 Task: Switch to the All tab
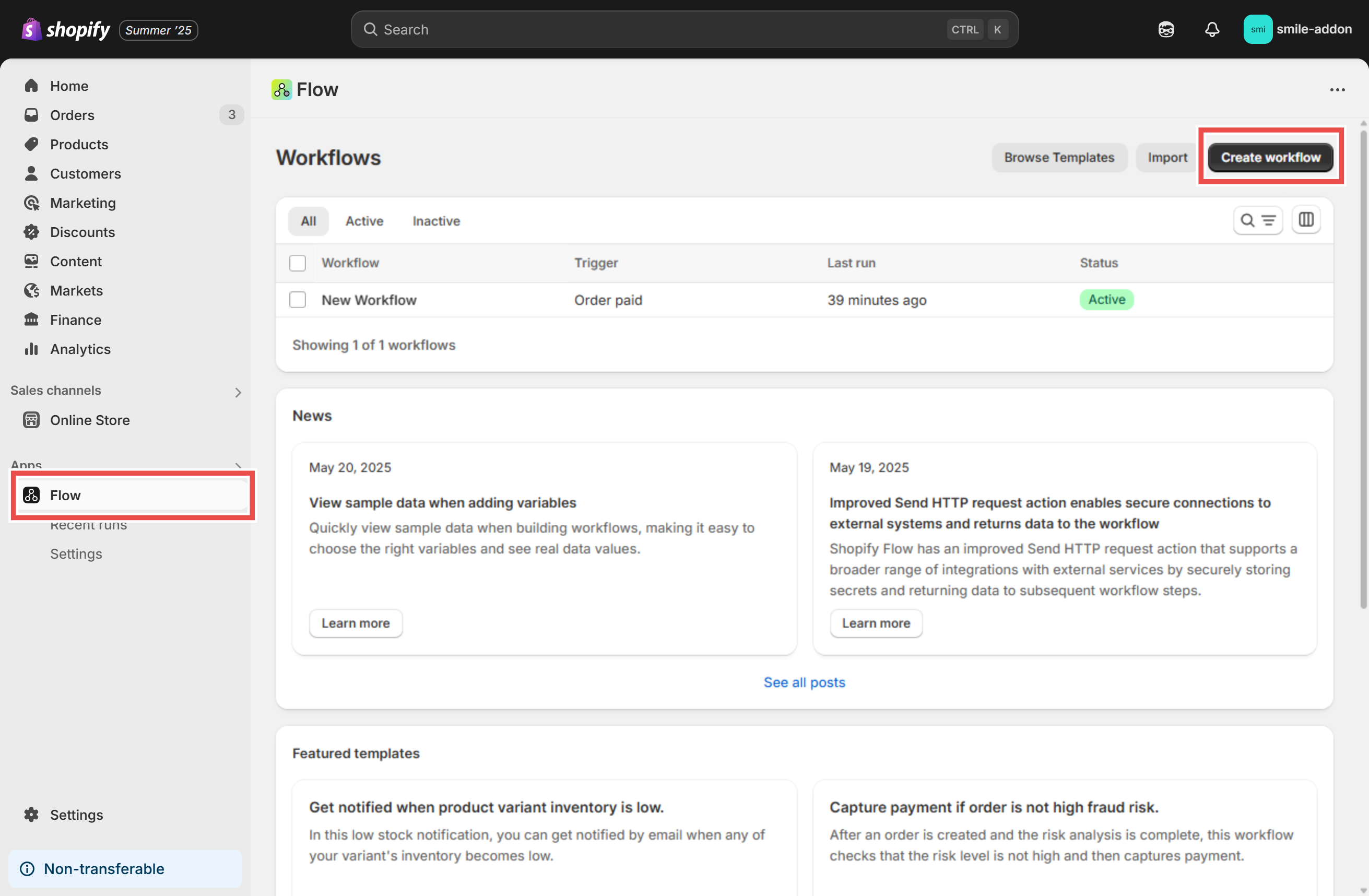[x=309, y=221]
